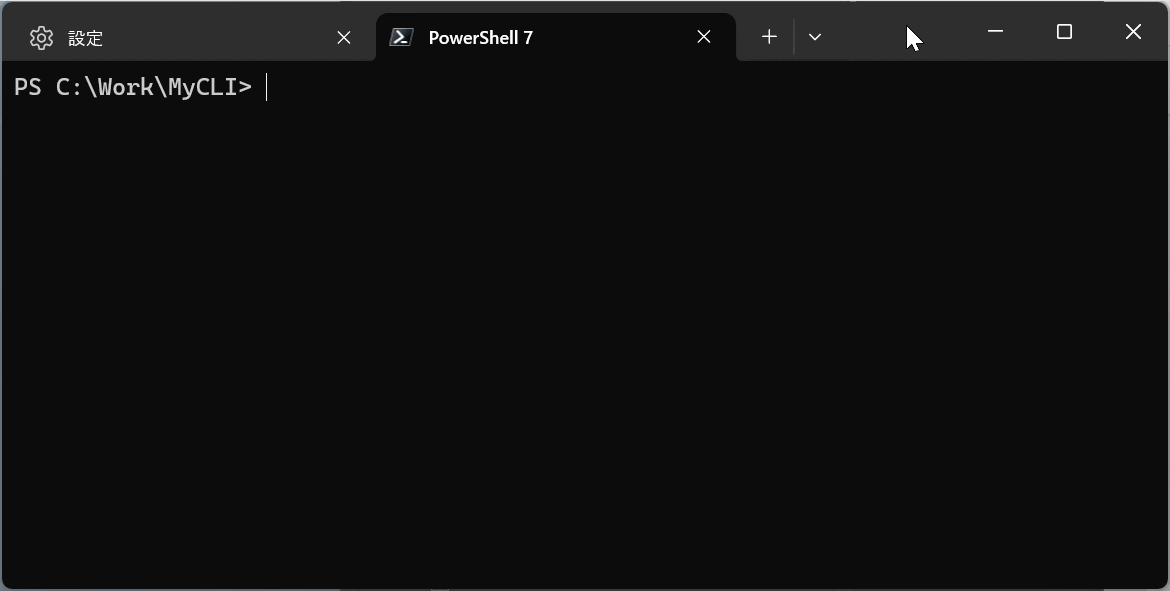Open a new tab with the plus icon

pos(769,36)
